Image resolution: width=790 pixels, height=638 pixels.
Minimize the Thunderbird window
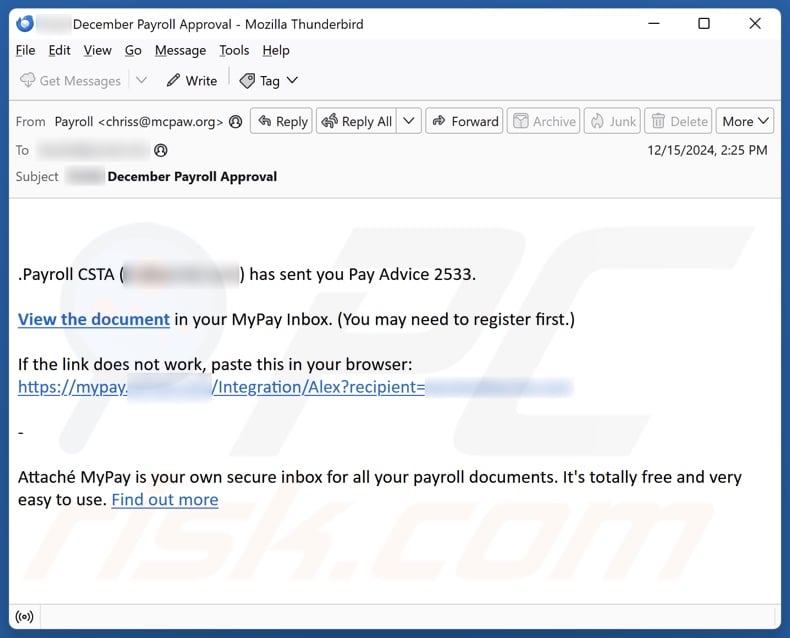(654, 23)
